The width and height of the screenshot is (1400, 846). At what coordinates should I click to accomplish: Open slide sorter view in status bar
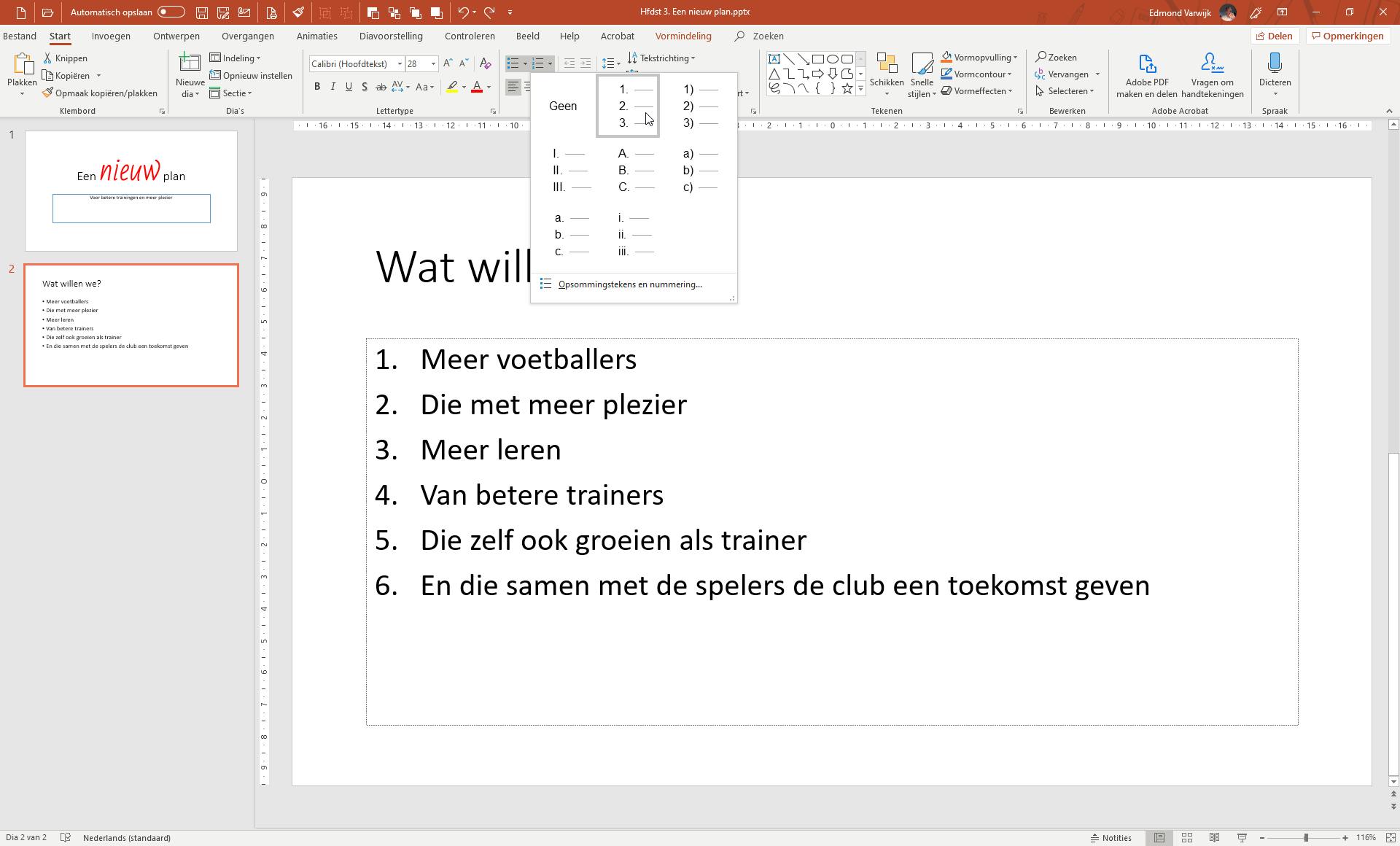1187,837
